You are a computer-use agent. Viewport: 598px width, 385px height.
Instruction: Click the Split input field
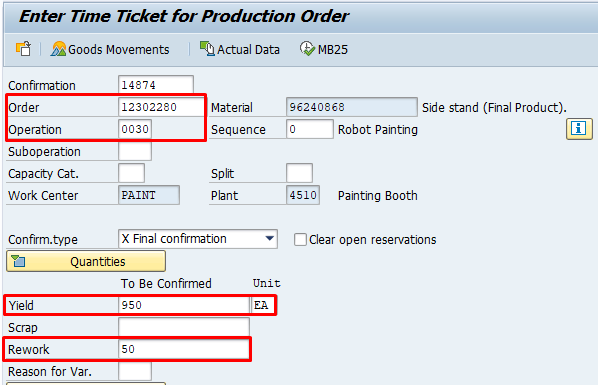(x=299, y=173)
